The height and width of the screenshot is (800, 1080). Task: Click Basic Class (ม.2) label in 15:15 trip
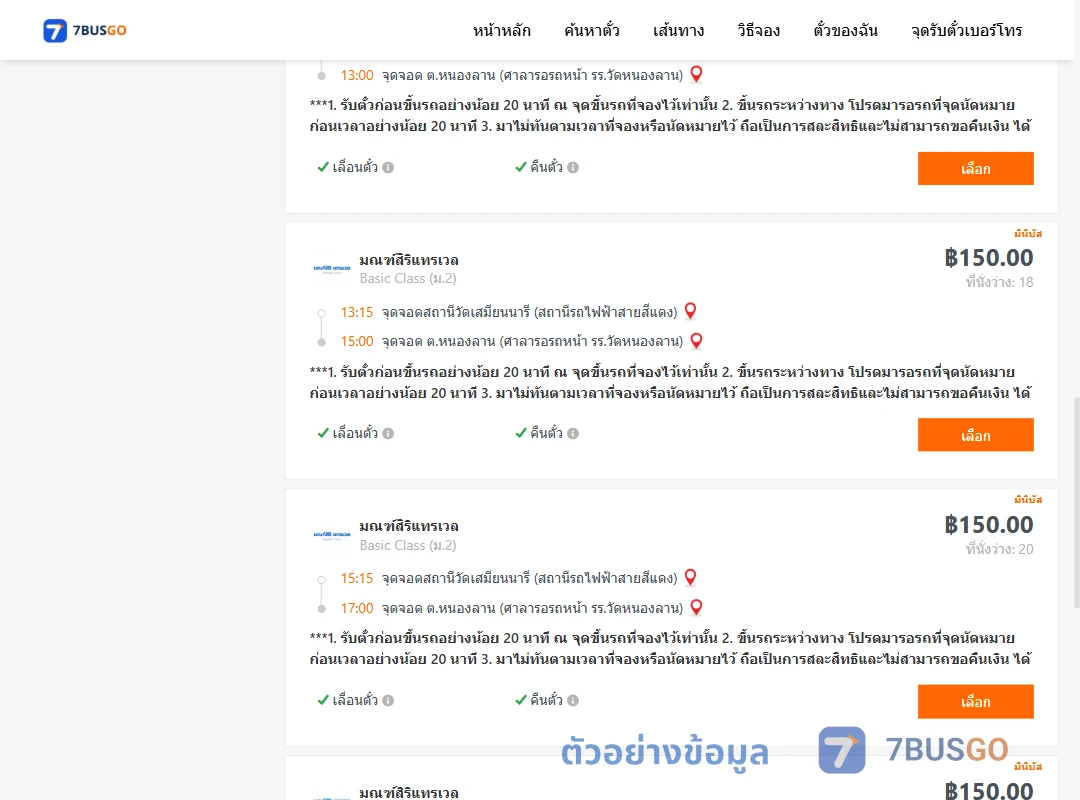408,545
